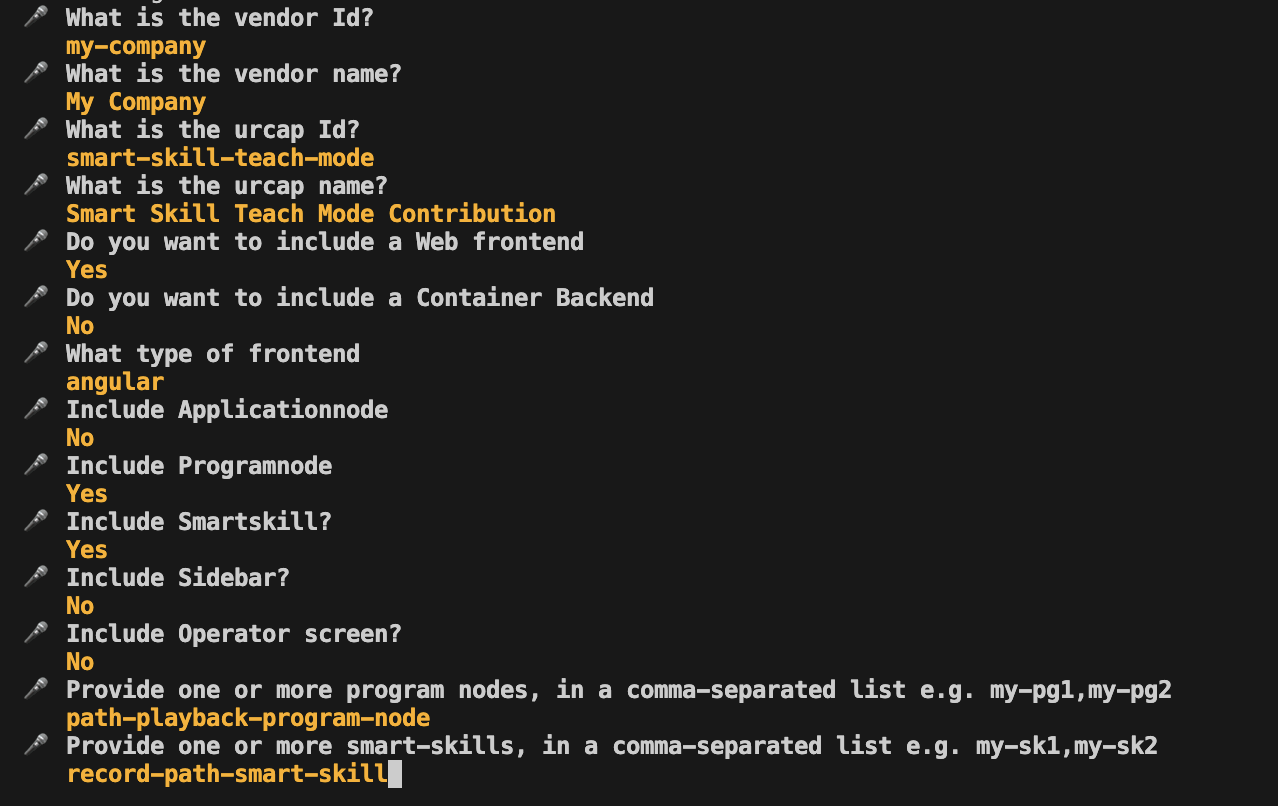Click the microphone icon beside urcap name prompt
This screenshot has width=1278, height=806.
point(36,185)
